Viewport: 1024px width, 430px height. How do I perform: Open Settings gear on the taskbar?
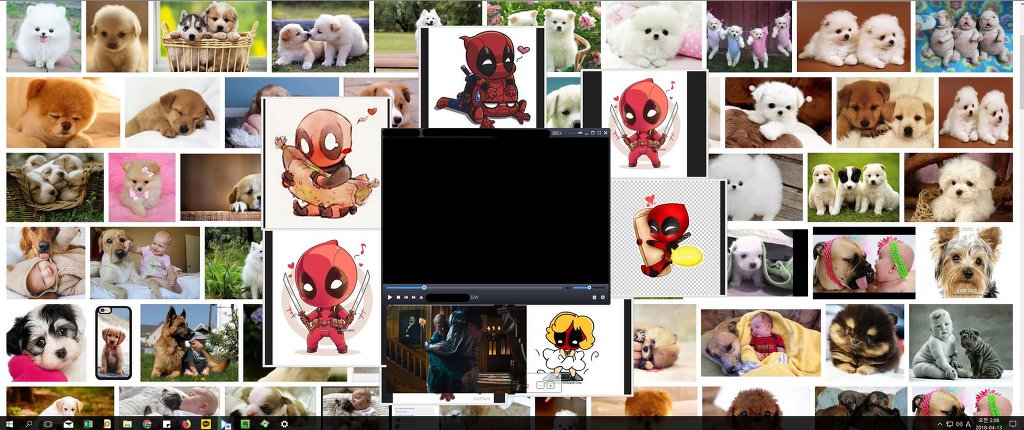[284, 424]
